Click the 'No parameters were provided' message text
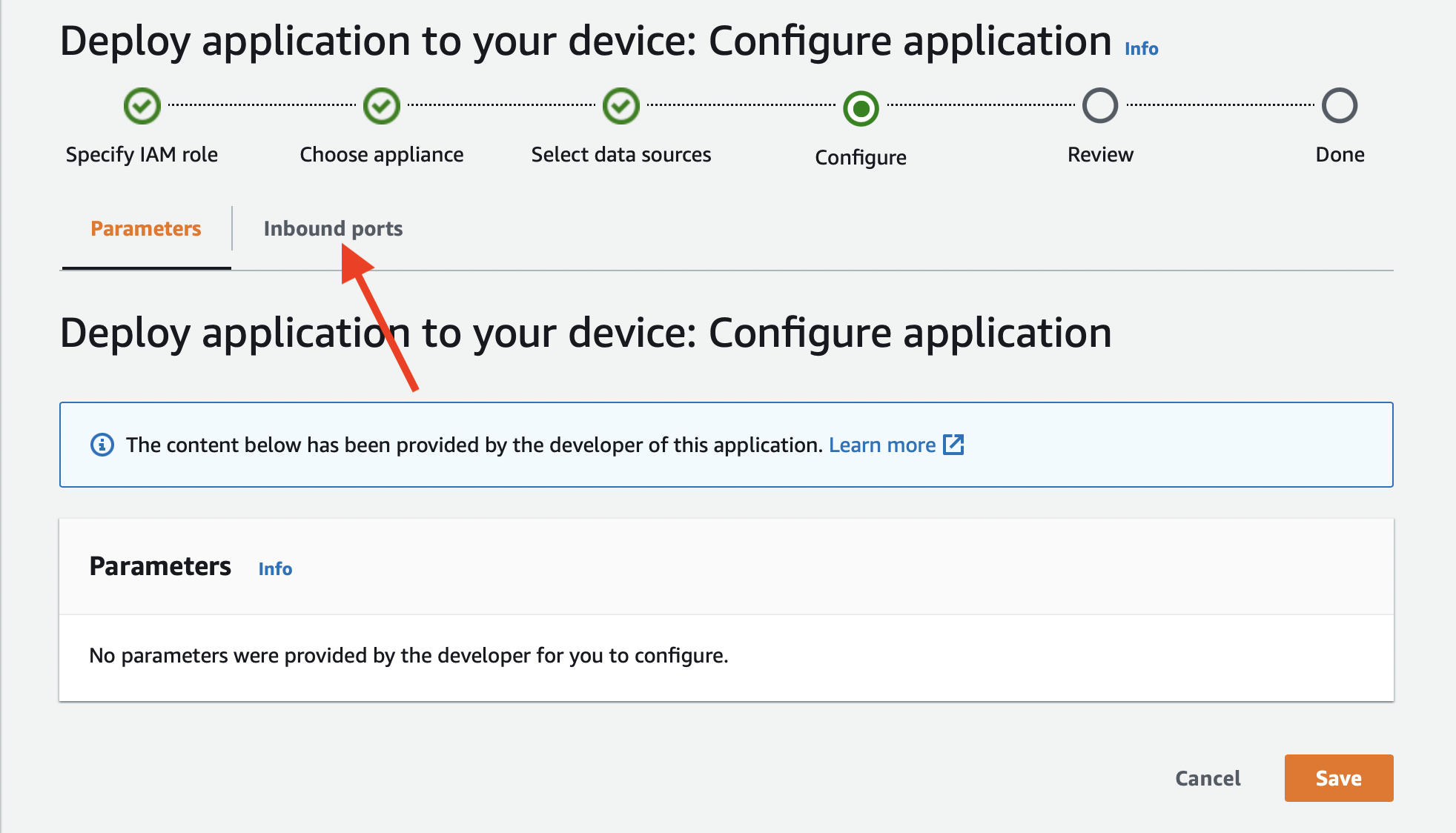1456x833 pixels. (x=408, y=655)
